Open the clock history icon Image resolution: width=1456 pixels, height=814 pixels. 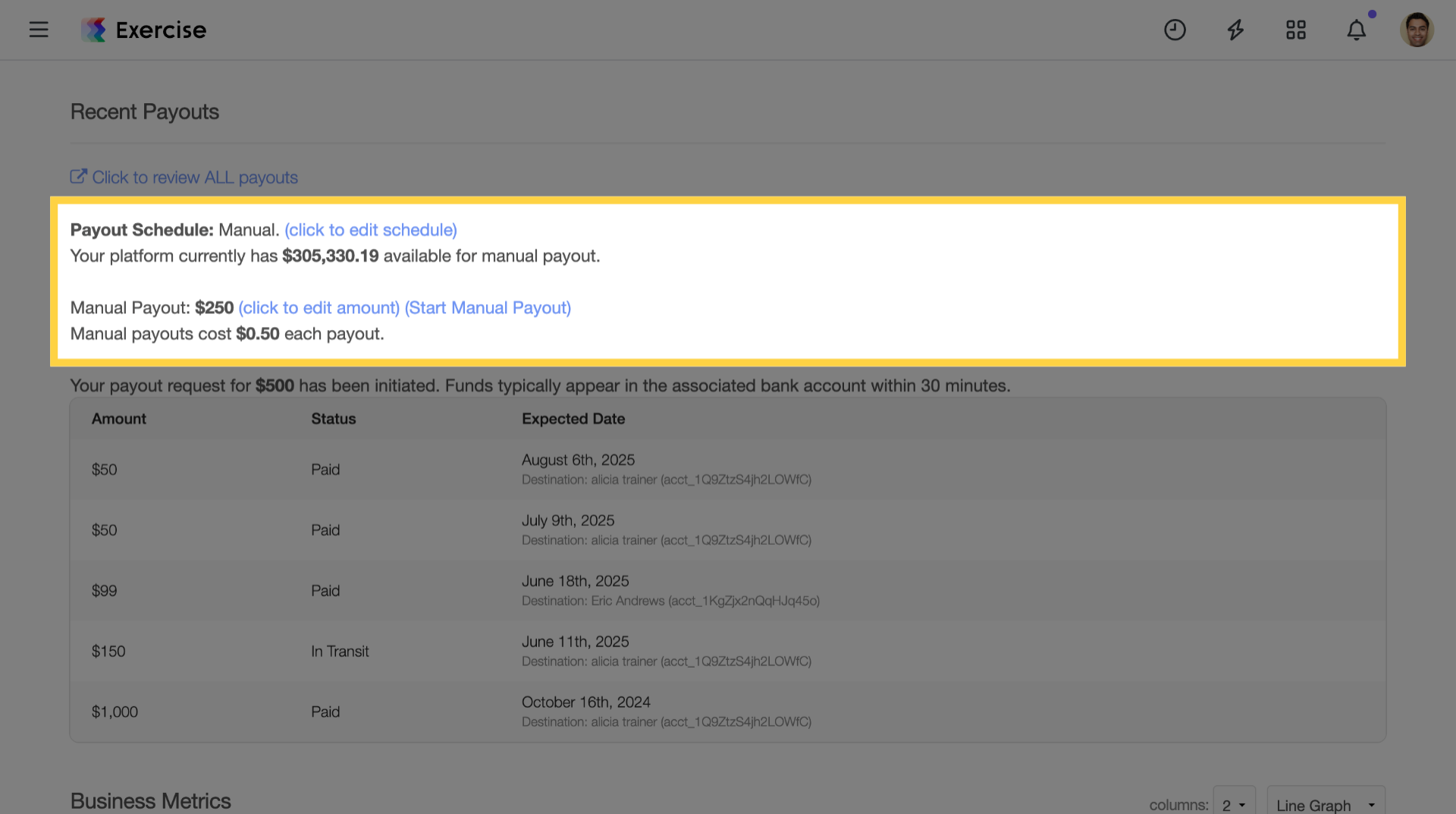coord(1175,30)
